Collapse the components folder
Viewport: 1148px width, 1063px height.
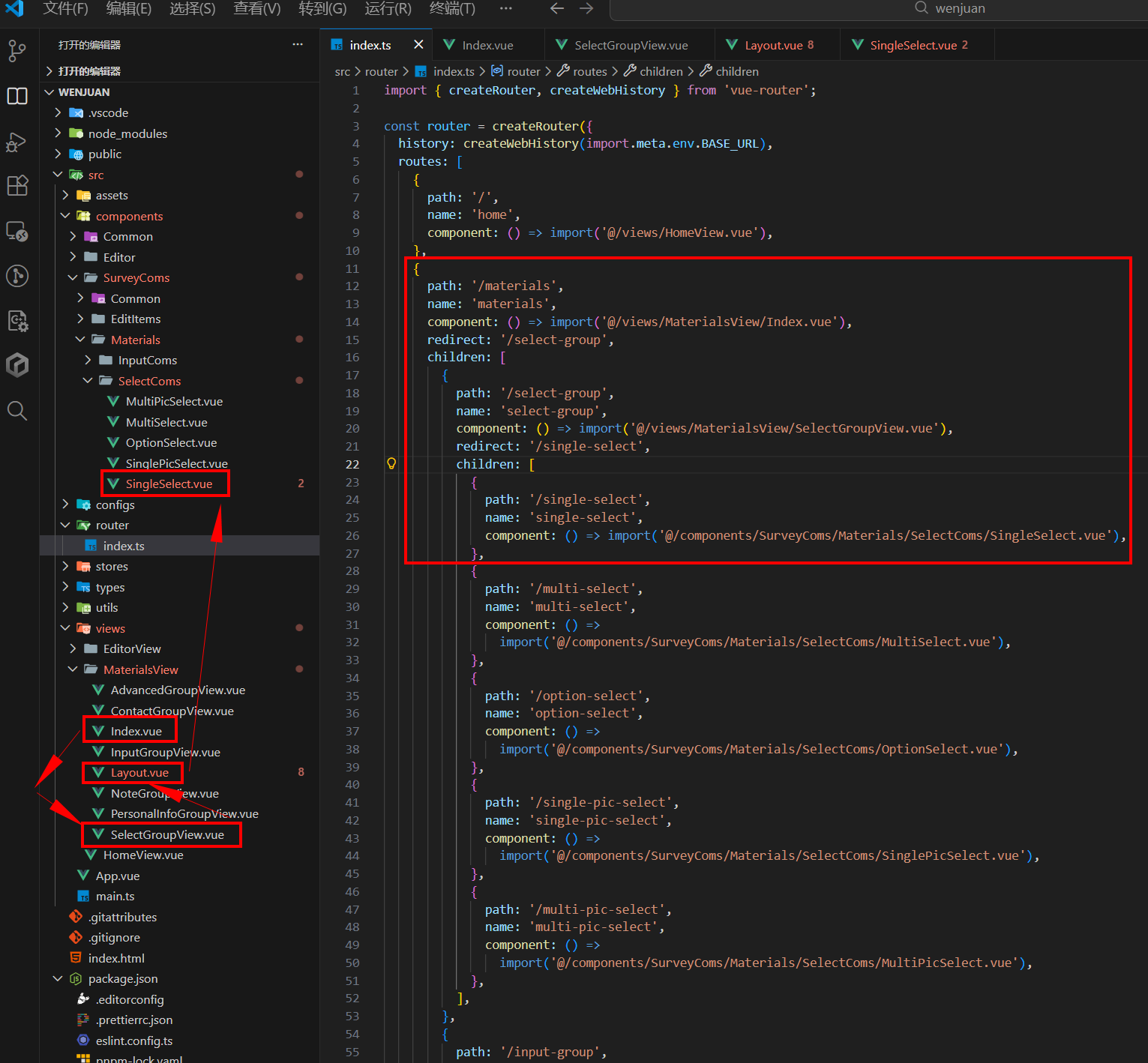pyautogui.click(x=180, y=216)
